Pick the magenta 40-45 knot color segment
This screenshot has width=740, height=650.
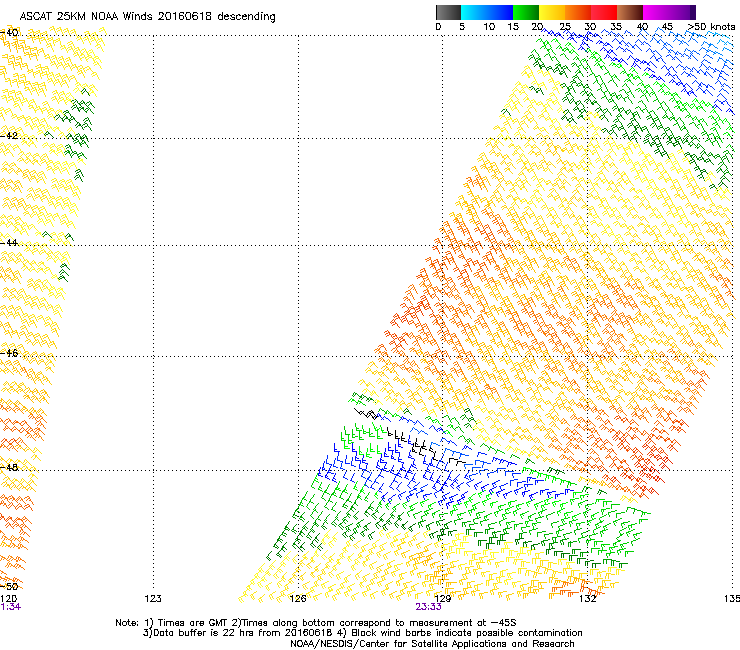[x=656, y=12]
